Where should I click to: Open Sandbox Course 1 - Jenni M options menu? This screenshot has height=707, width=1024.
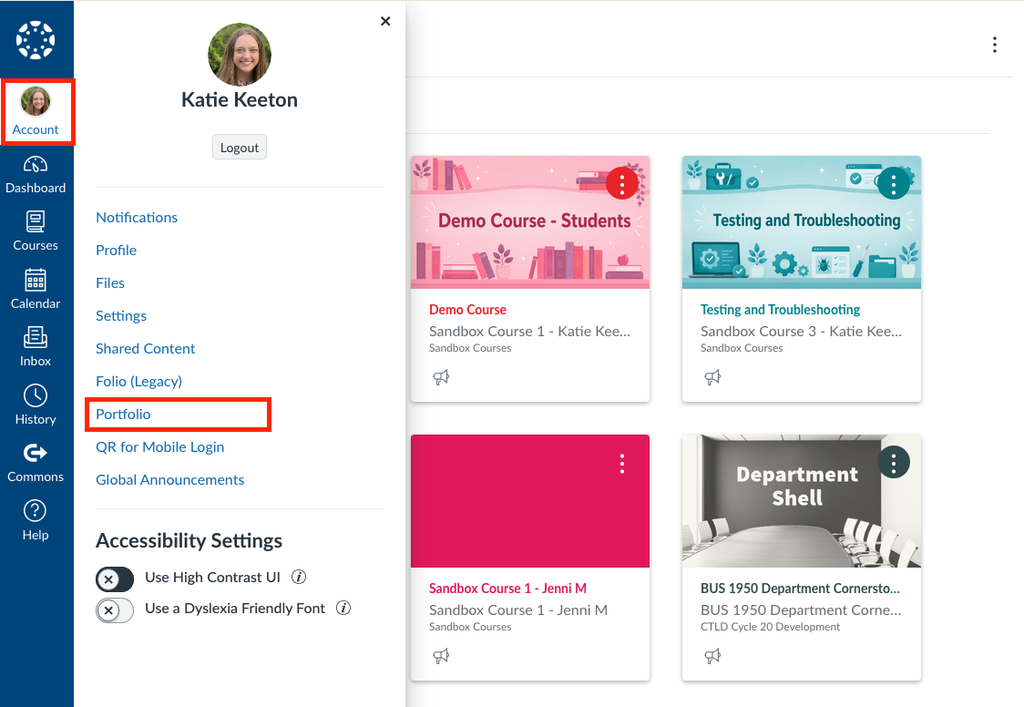coord(622,463)
